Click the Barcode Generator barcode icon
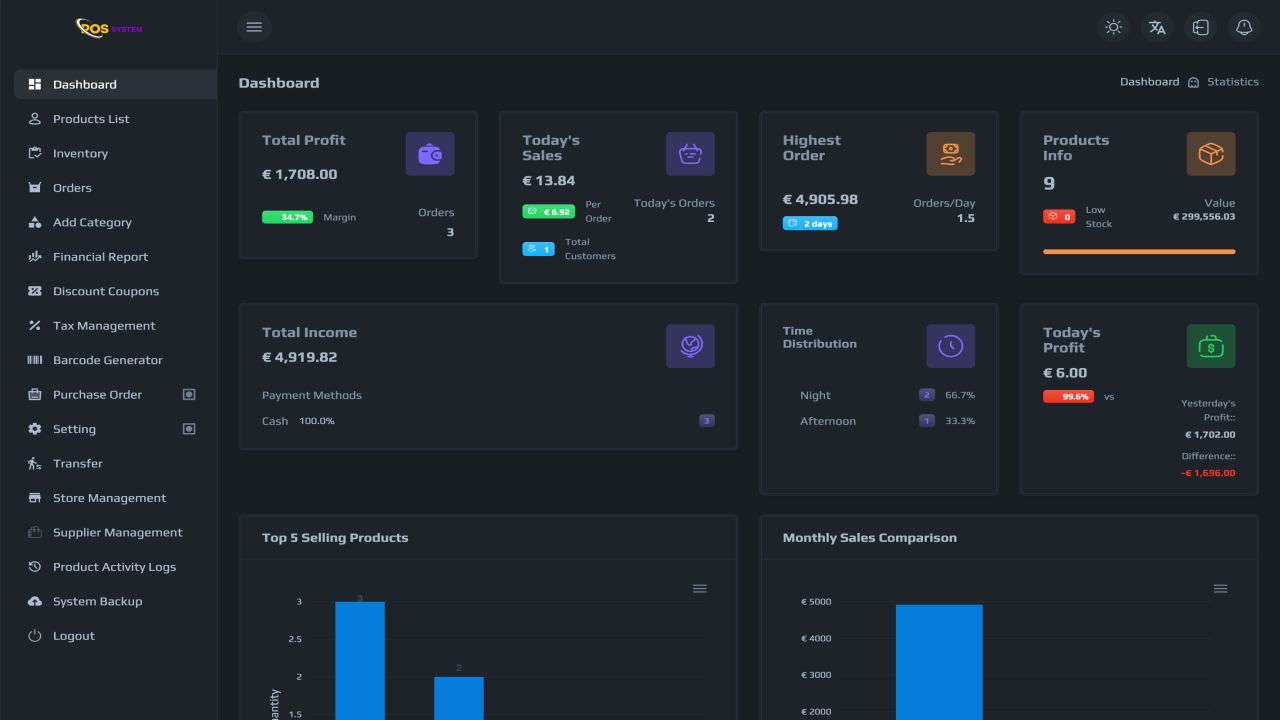1280x720 pixels. (x=35, y=360)
